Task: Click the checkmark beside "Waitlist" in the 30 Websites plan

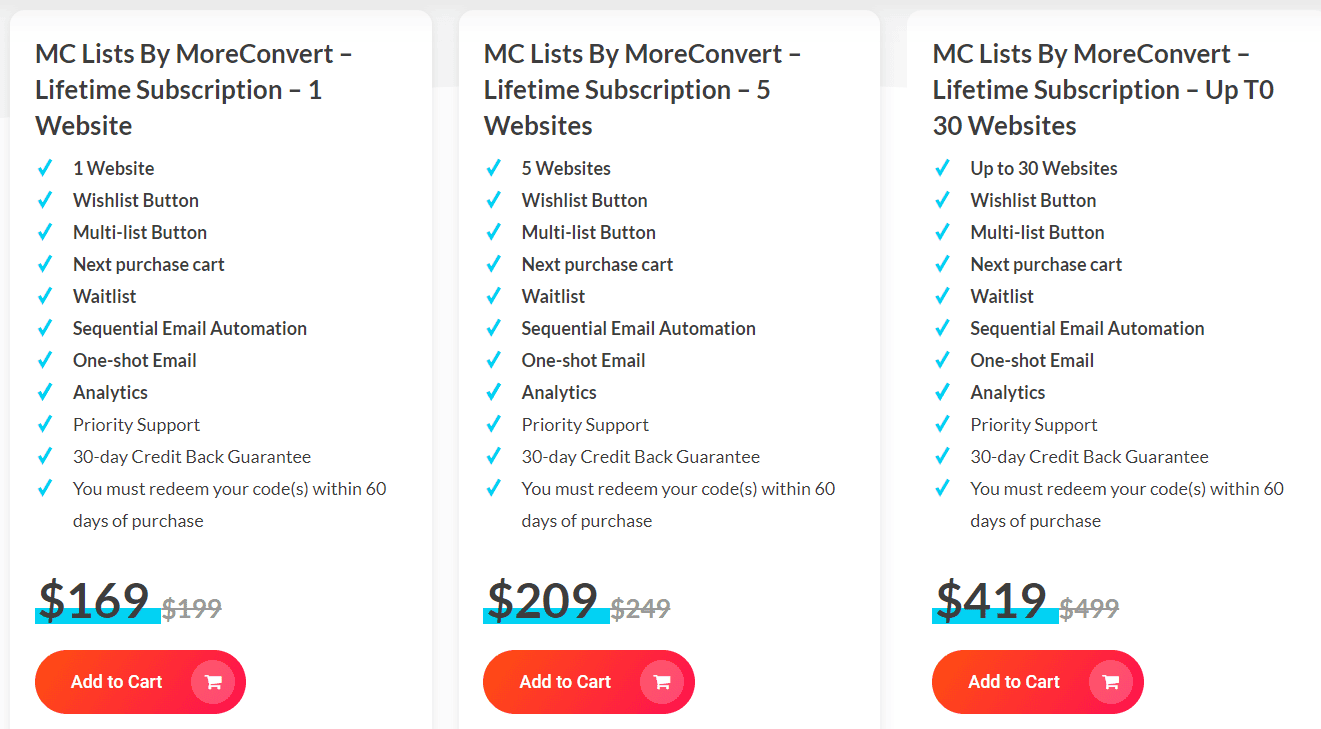Action: point(942,295)
